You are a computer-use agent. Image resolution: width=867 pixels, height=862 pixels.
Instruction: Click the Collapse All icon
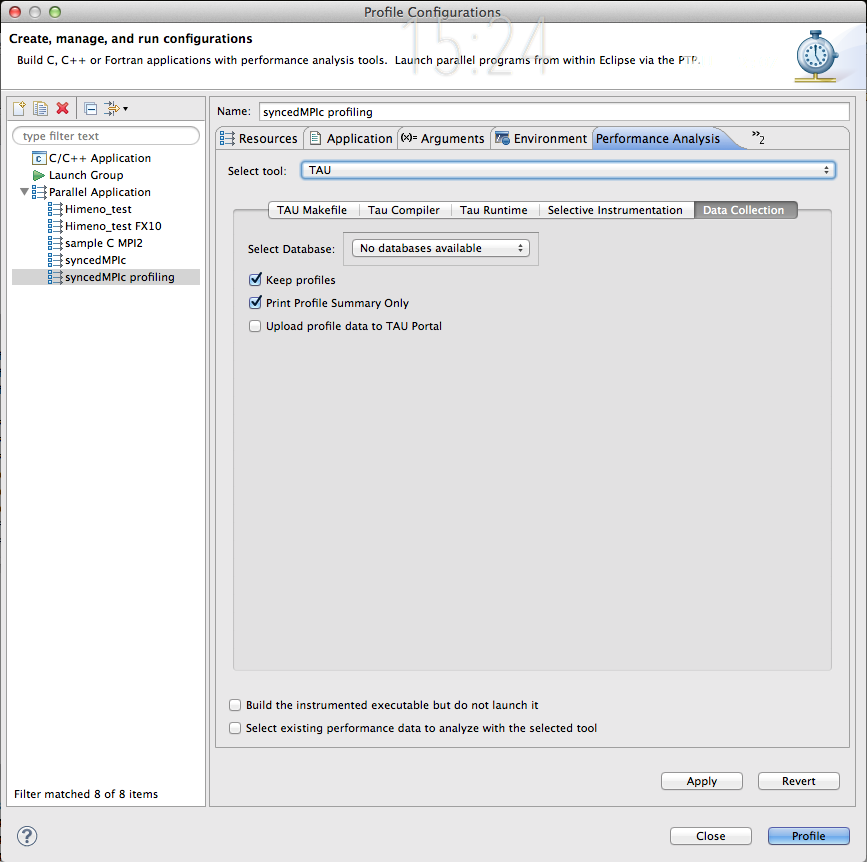[91, 108]
